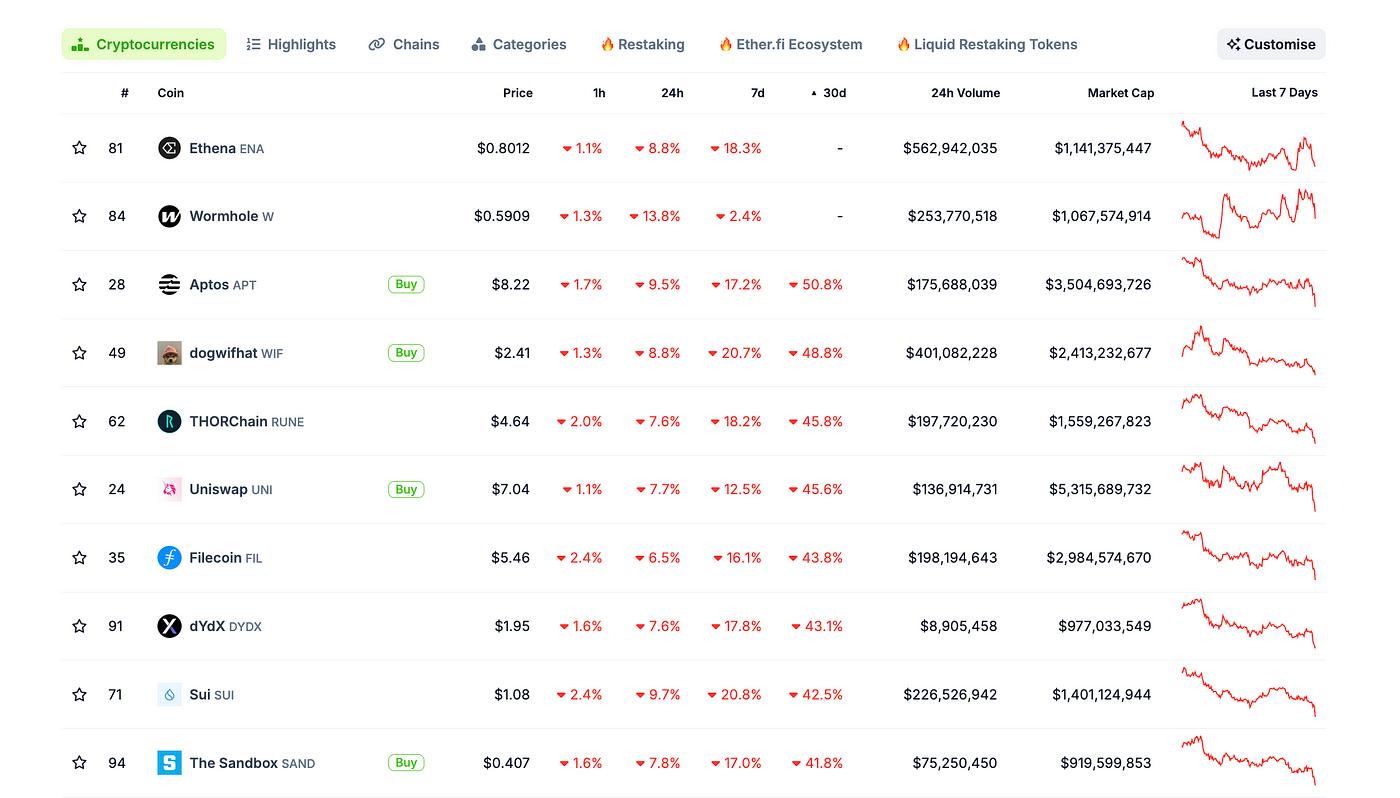Click Buy button next to Aptos
Image resolution: width=1400 pixels, height=798 pixels.
(406, 284)
